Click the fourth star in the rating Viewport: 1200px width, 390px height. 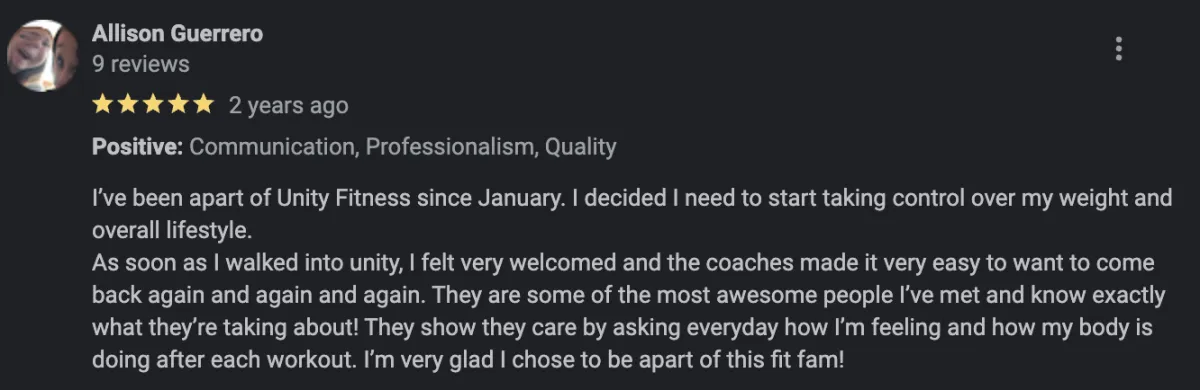pyautogui.click(x=178, y=104)
